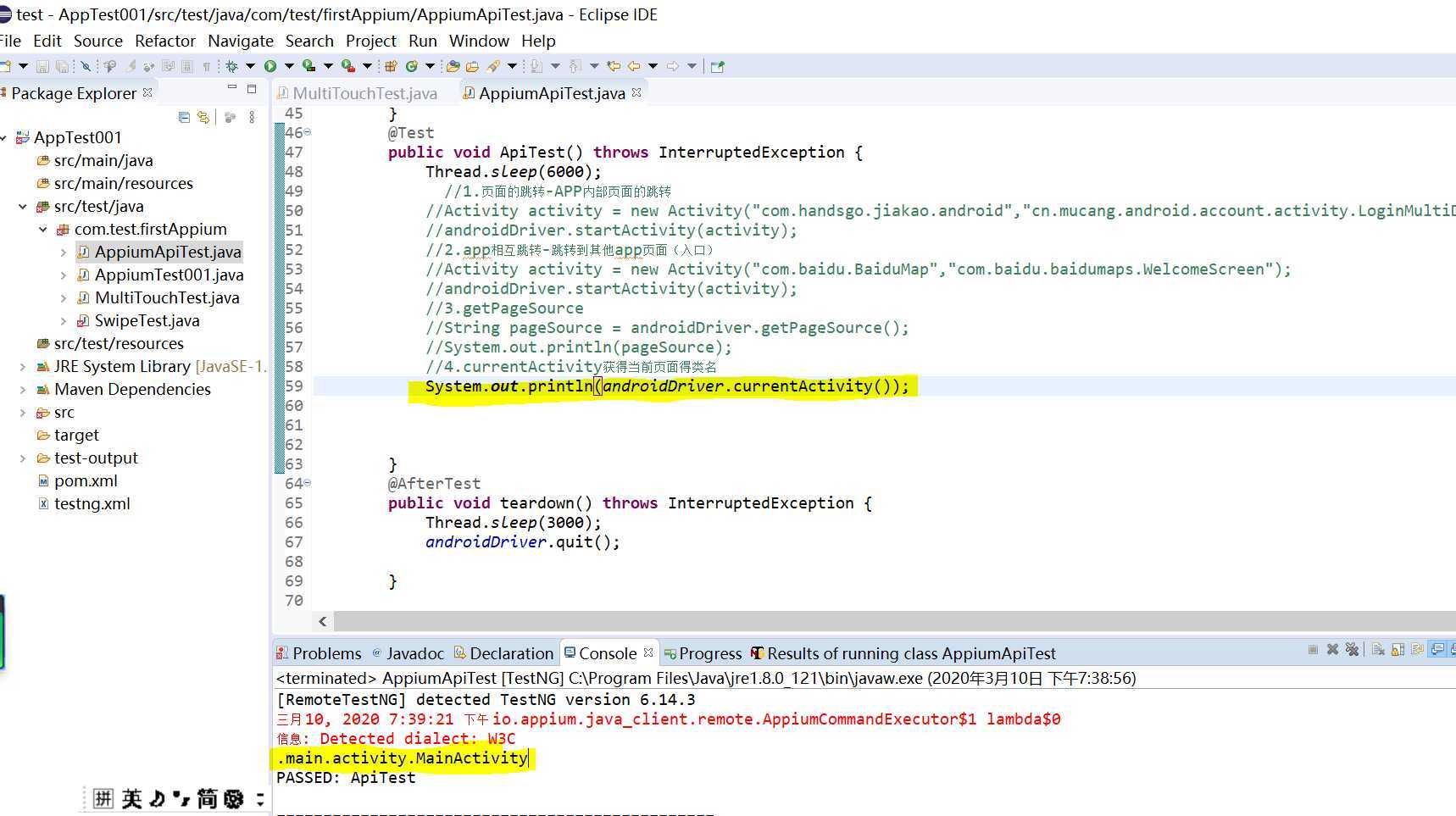Click the Run External Tools icon

[x=347, y=66]
